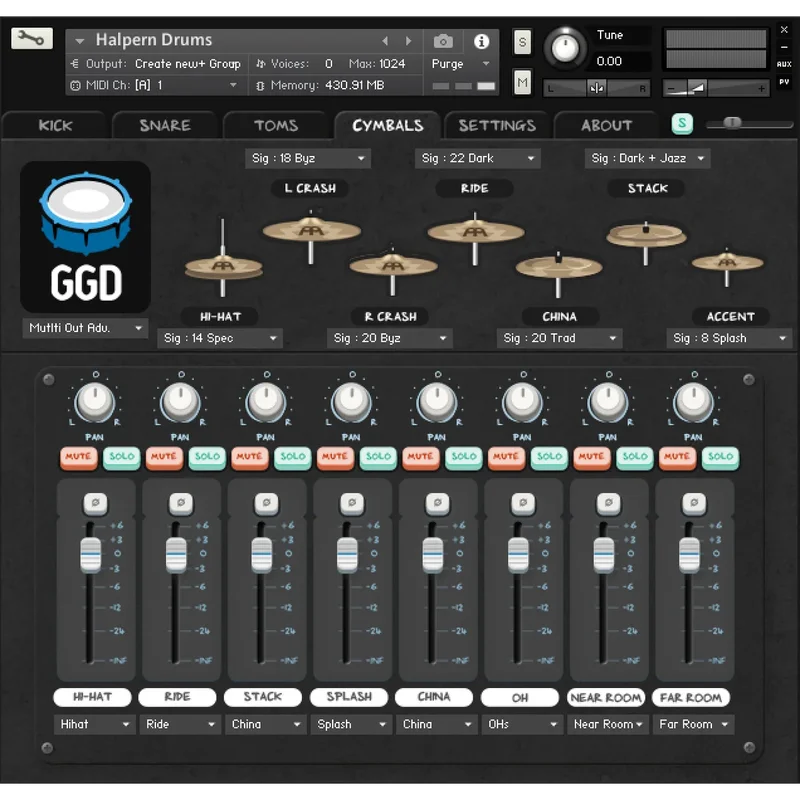Image resolution: width=800 pixels, height=800 pixels.
Task: Open the Purge menu
Action: [x=460, y=64]
